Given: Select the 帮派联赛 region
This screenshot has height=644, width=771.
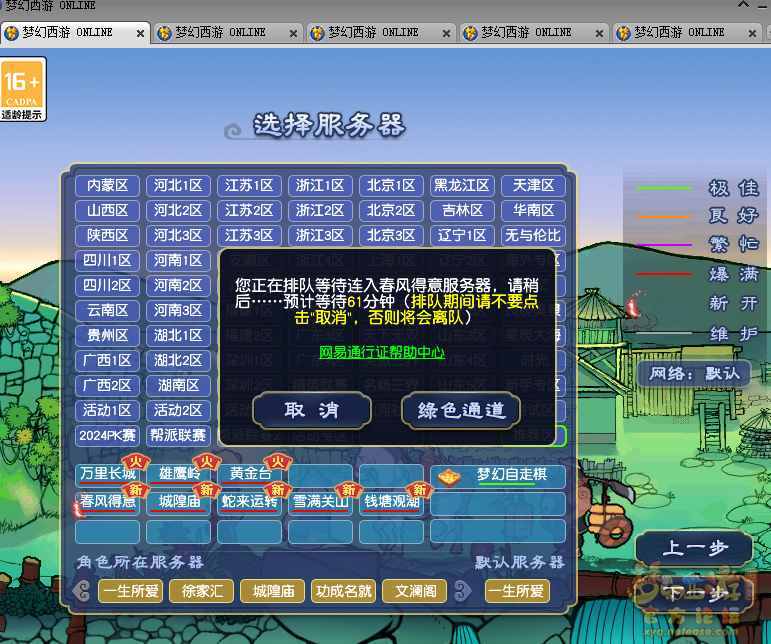Looking at the screenshot, I should coord(178,436).
